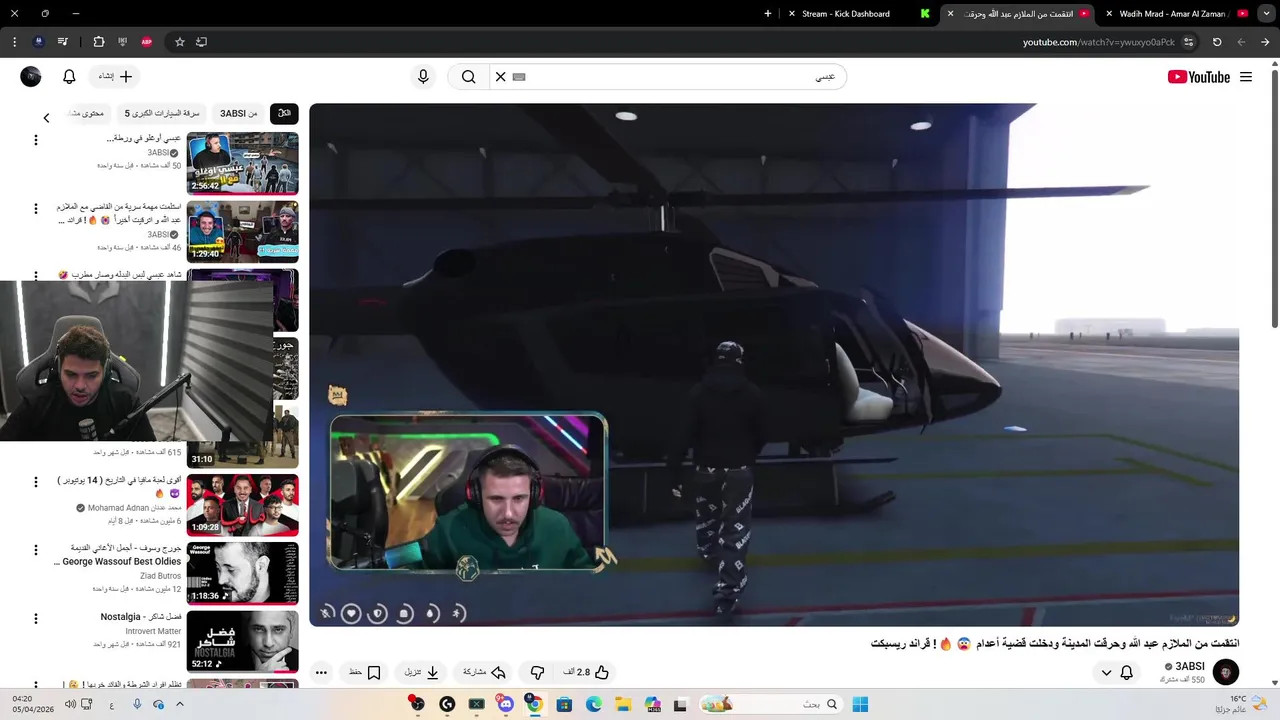
Task: Select the 'سرقة السيارات الكبرى 5' chip
Action: pyautogui.click(x=162, y=114)
